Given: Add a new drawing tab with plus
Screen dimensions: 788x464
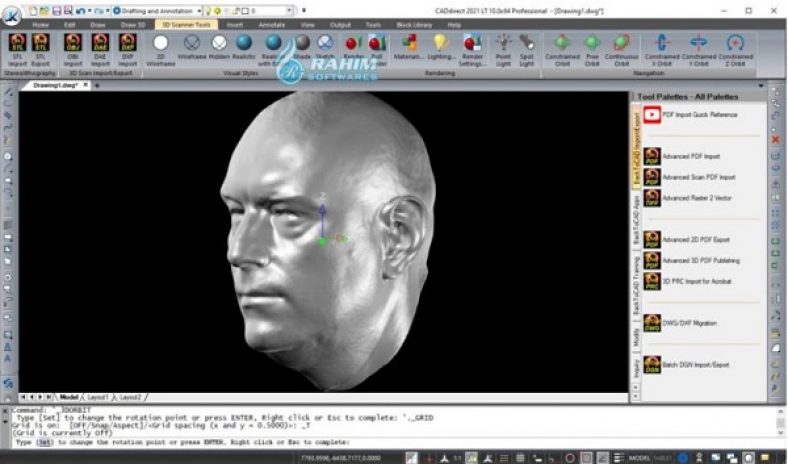Looking at the screenshot, I should 97,85.
